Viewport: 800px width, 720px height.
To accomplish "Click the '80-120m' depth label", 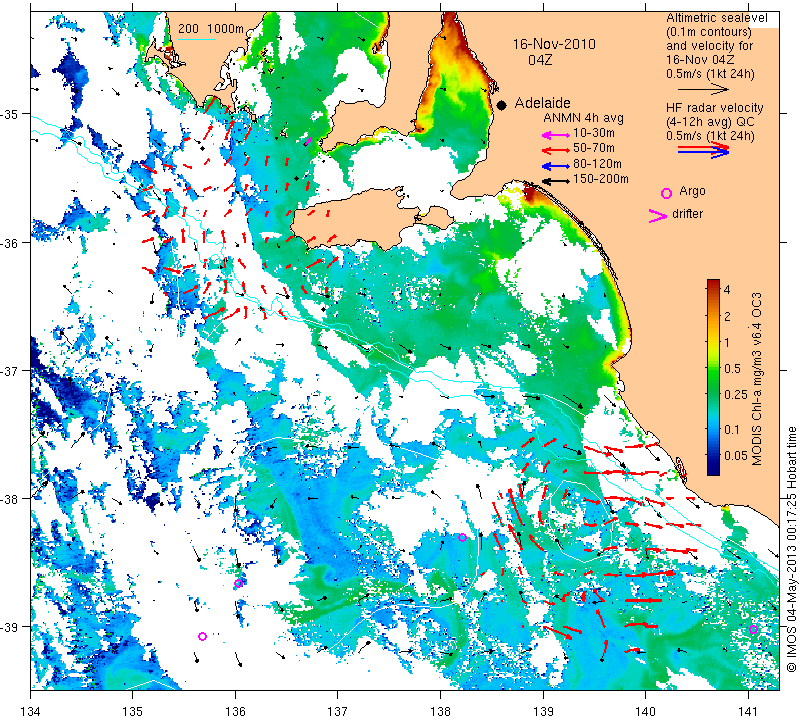I will [x=597, y=164].
